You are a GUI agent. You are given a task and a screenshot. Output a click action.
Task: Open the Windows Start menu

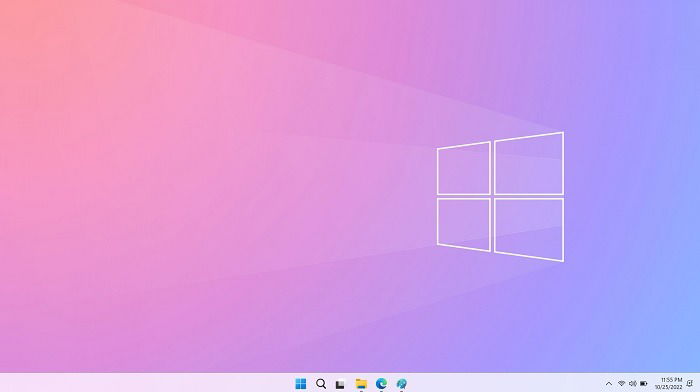[301, 384]
